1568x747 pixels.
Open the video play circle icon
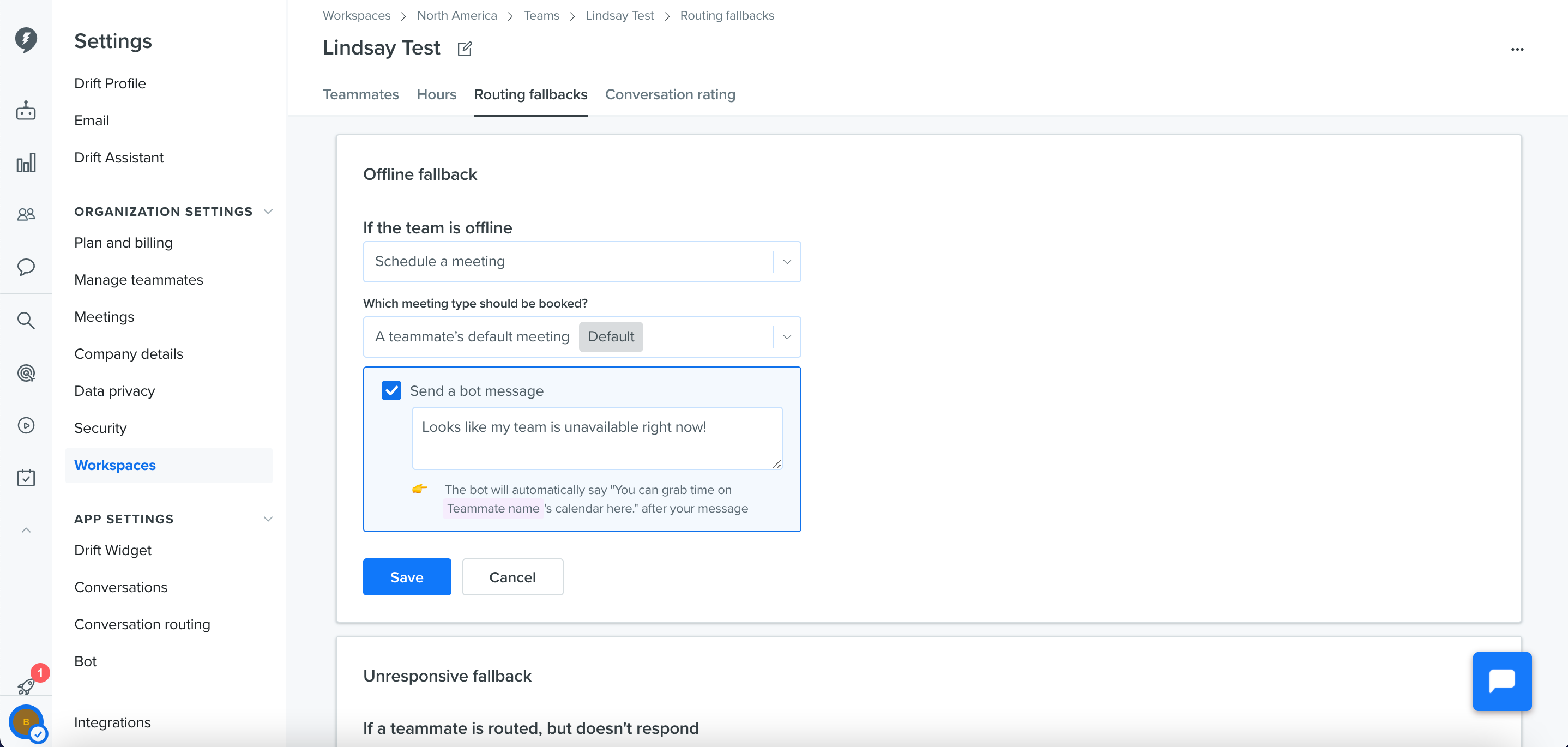pos(26,425)
